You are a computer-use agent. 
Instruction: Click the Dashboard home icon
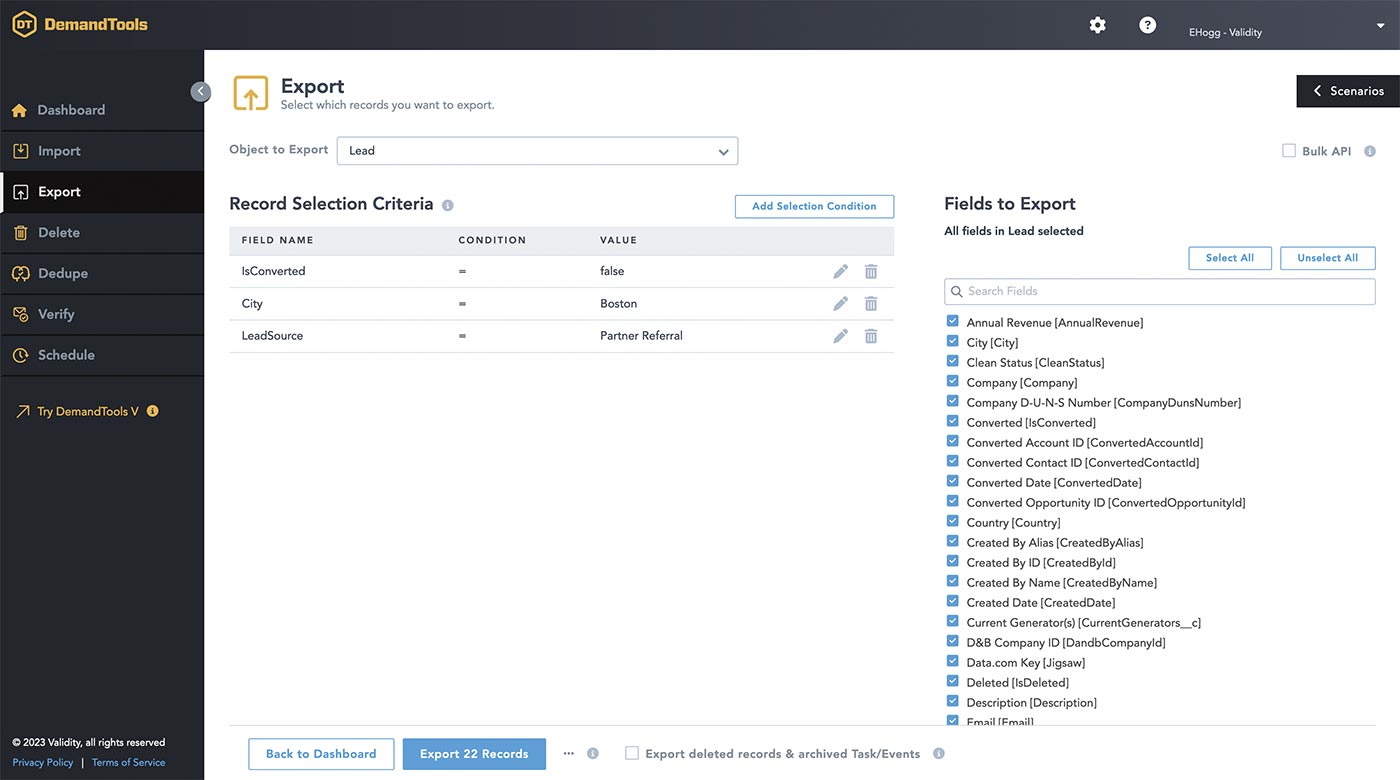[x=19, y=110]
